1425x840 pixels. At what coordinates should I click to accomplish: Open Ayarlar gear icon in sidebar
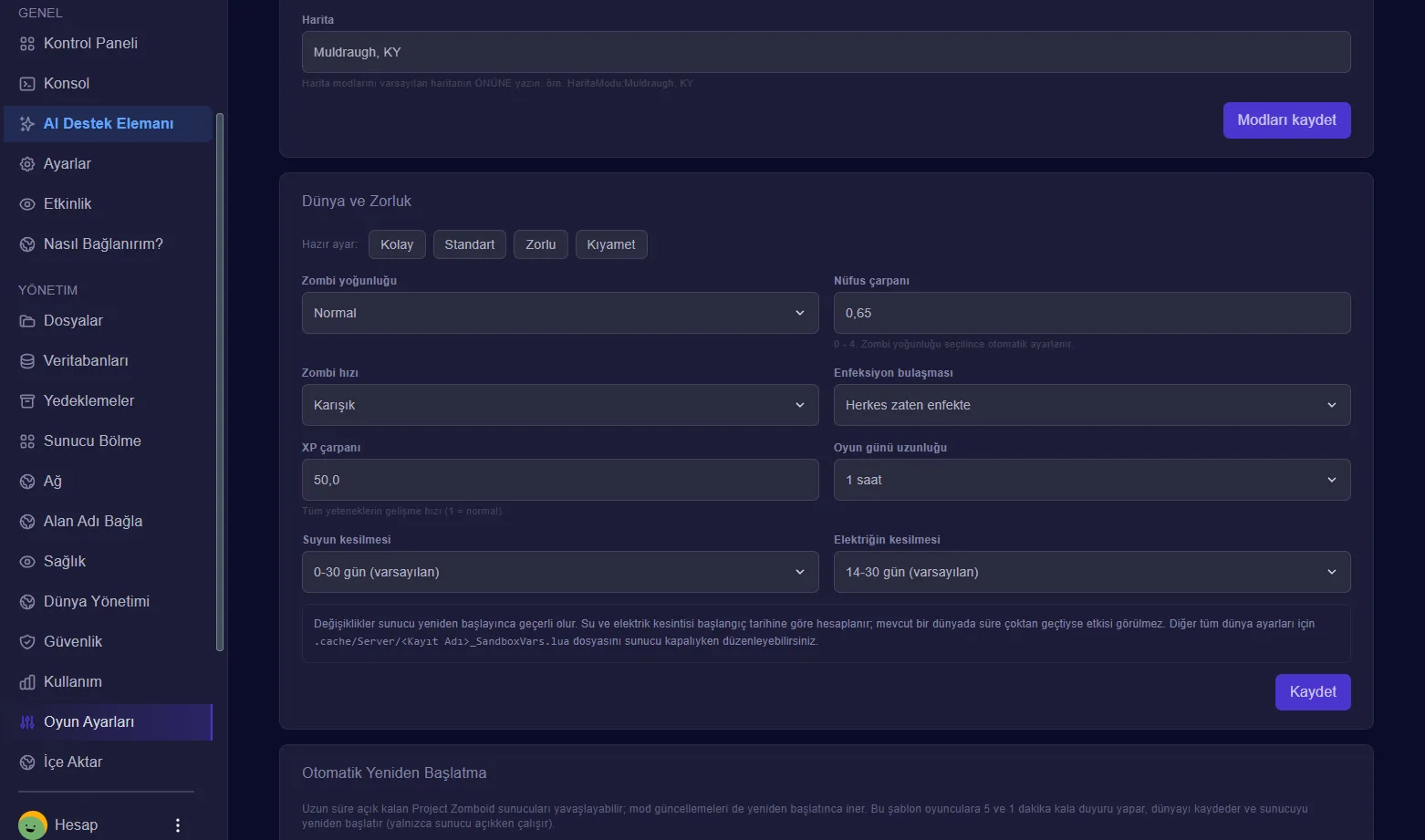click(27, 164)
